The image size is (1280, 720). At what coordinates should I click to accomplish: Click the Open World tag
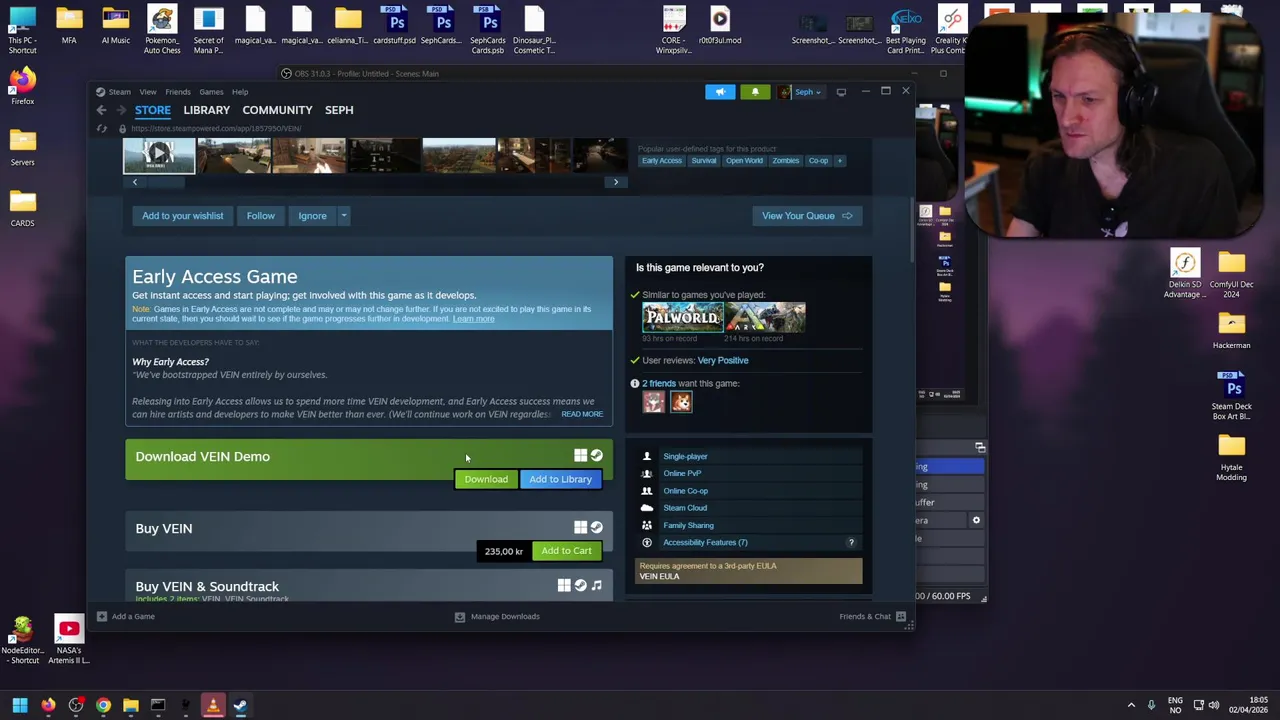click(x=744, y=161)
